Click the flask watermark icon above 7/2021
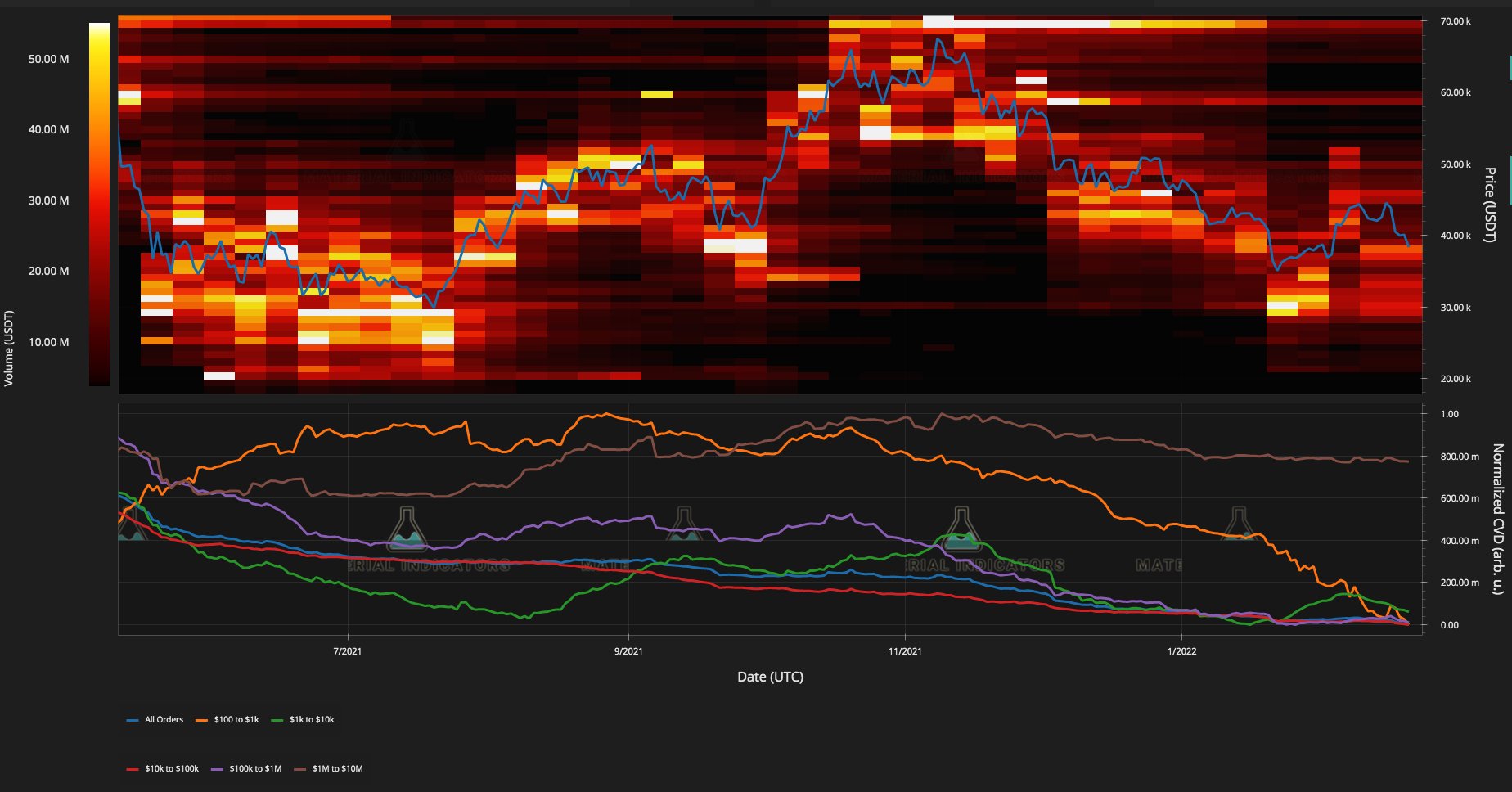The image size is (1512, 792). [x=407, y=528]
